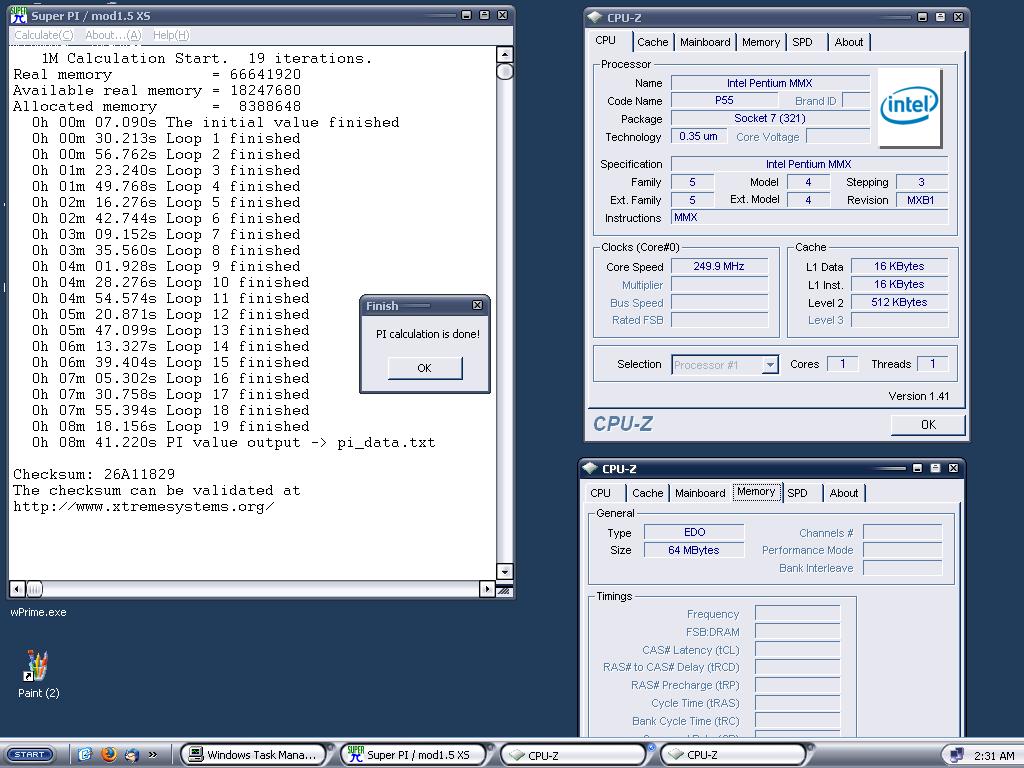Click the Core Speed 249.9 MHz field

719,266
